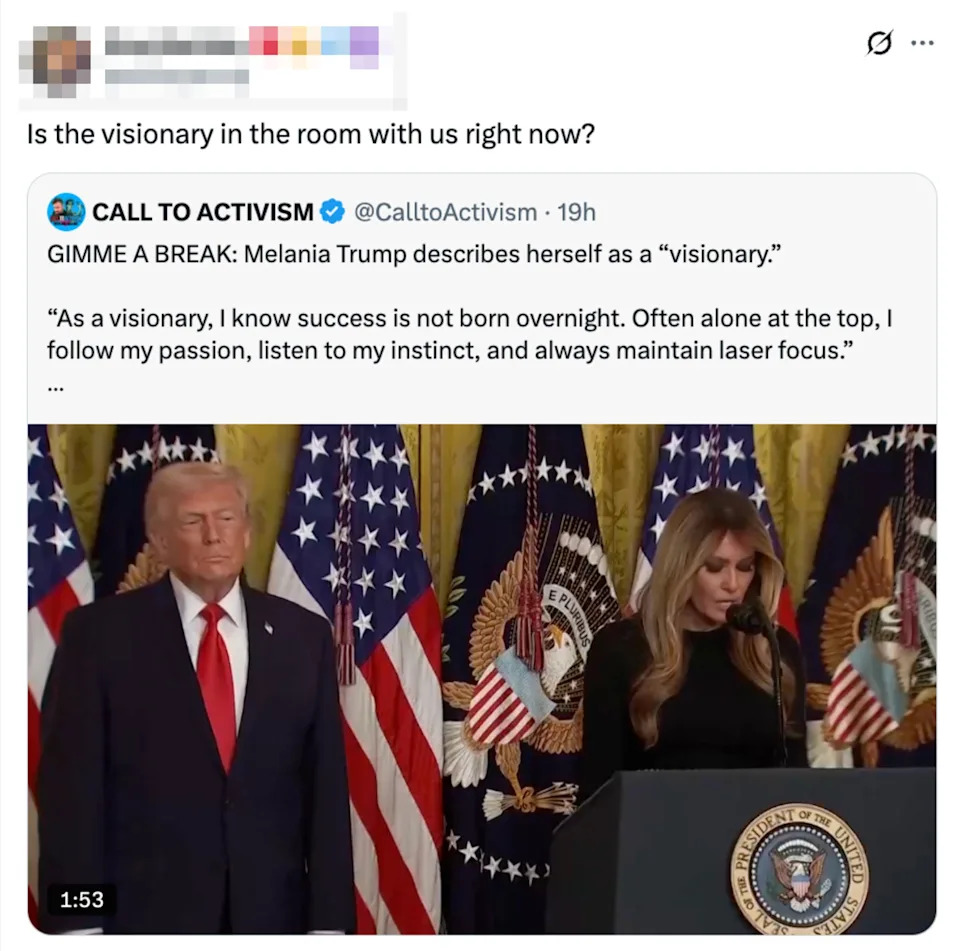Click the blurred display name of poster
The width and height of the screenshot is (960, 951).
(176, 46)
